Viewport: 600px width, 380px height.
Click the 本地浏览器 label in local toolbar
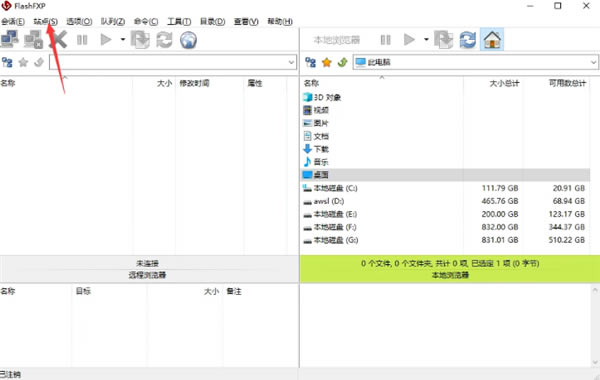pos(337,40)
